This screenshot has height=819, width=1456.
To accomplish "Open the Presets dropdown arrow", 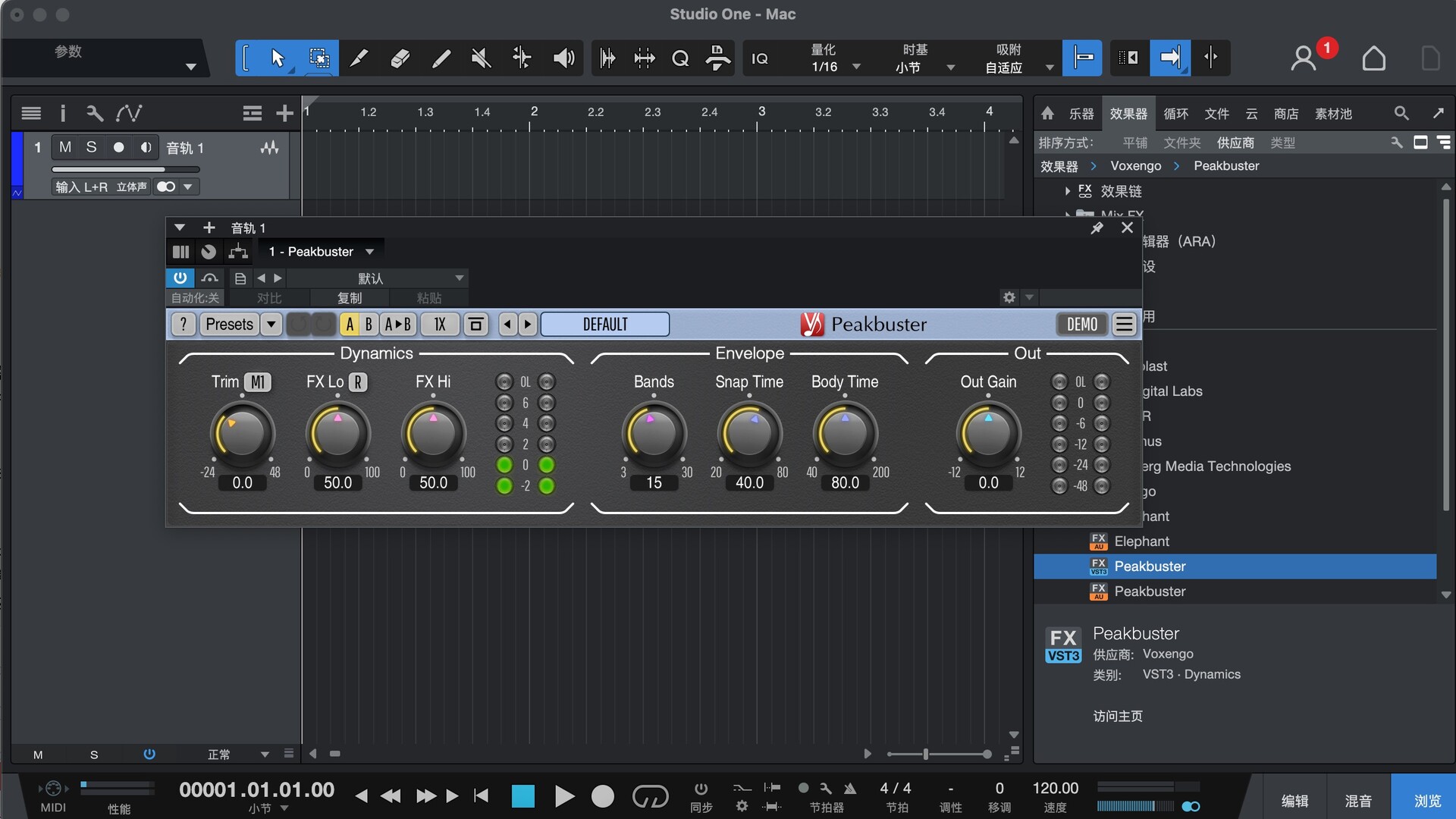I will coord(271,325).
